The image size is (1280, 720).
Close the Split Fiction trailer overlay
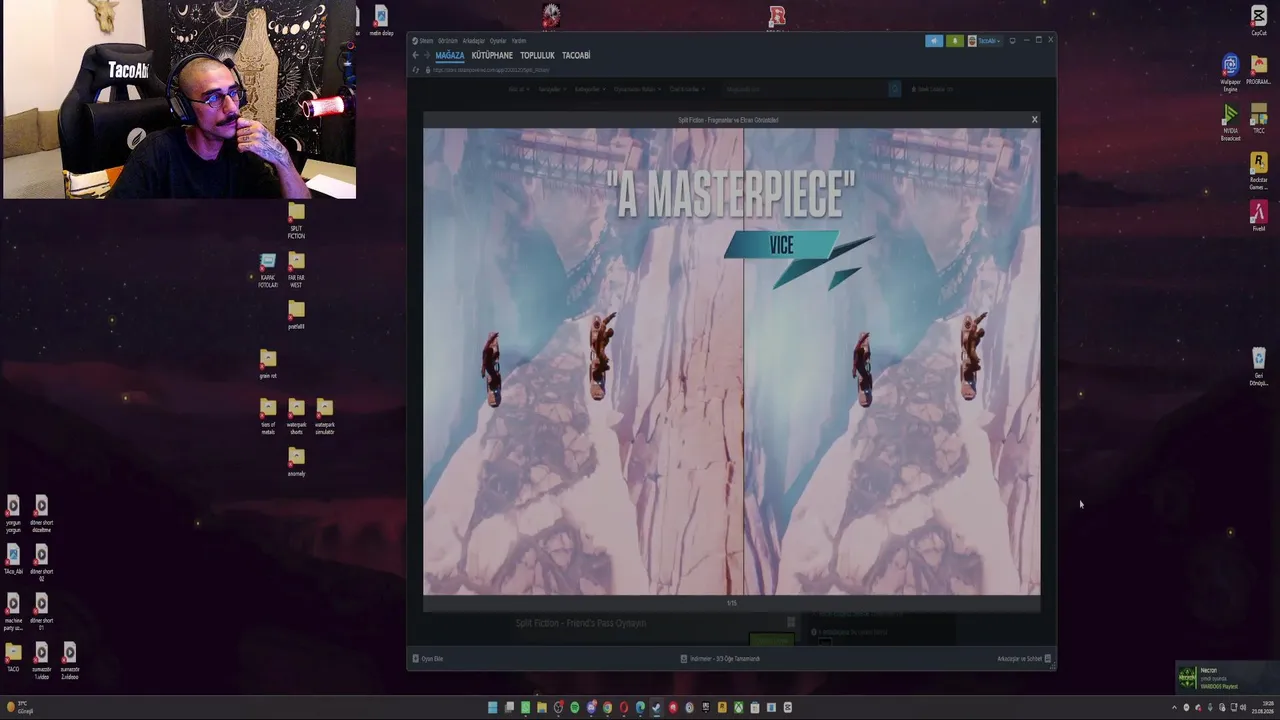coord(1034,120)
